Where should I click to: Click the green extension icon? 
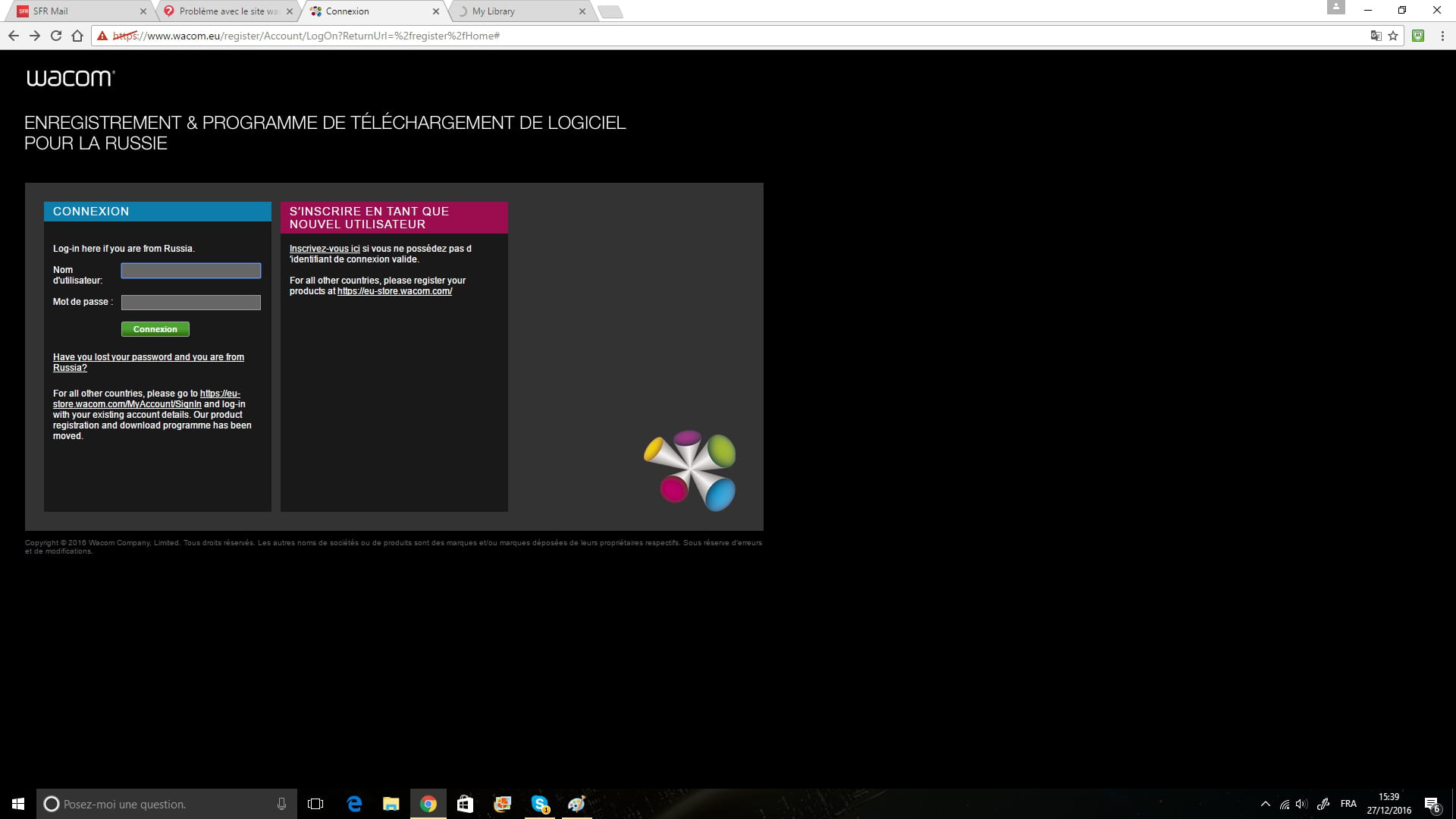click(x=1418, y=36)
